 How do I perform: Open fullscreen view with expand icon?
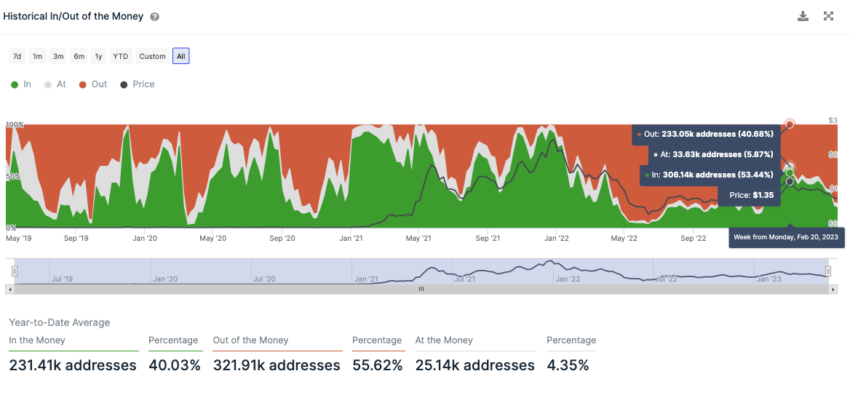pyautogui.click(x=828, y=16)
